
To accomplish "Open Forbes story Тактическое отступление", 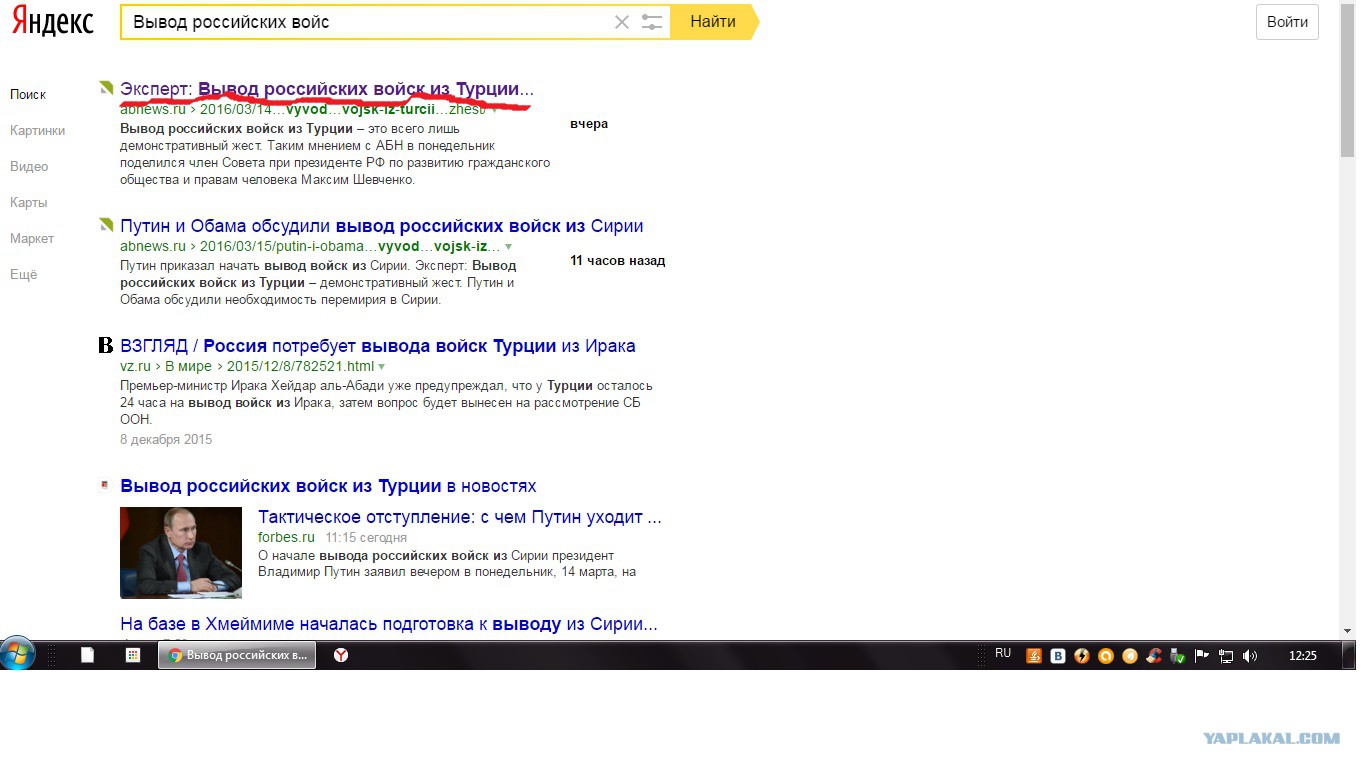I will tap(460, 517).
